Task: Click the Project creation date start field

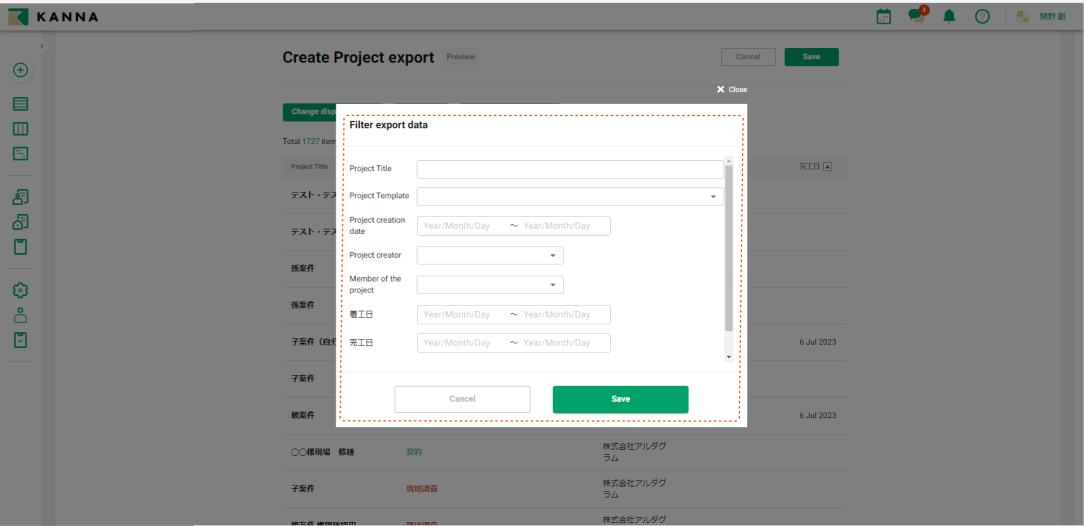Action: (x=458, y=226)
